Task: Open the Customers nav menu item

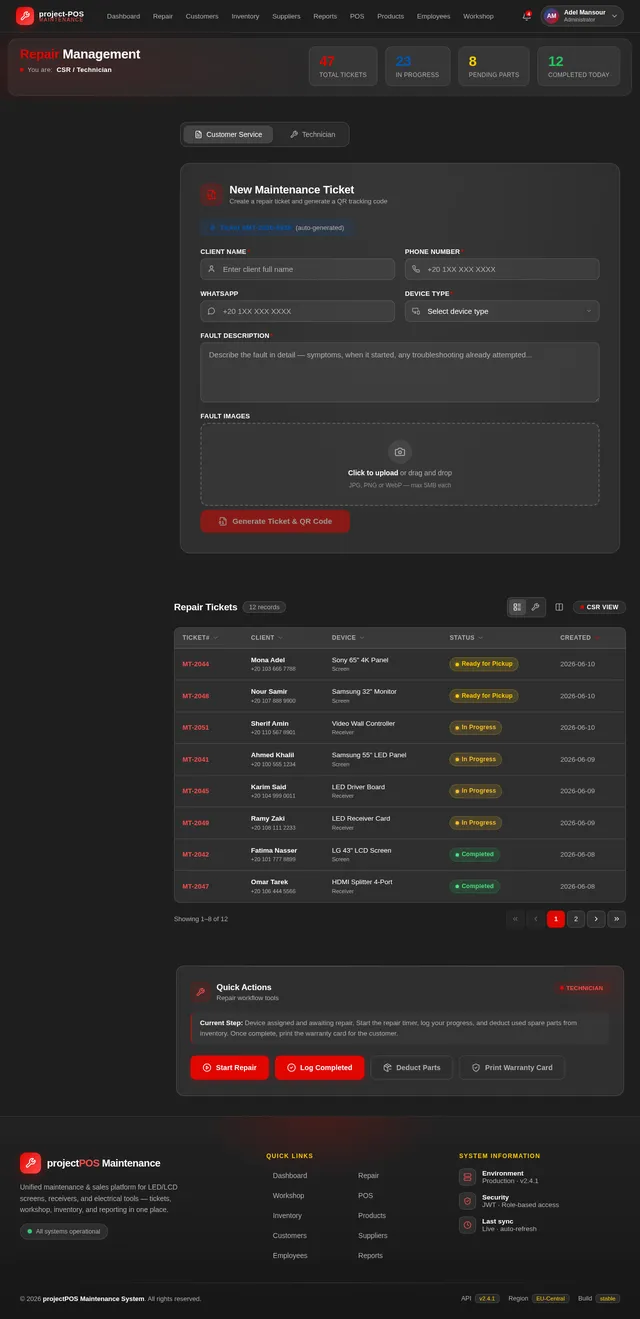Action: [x=203, y=16]
